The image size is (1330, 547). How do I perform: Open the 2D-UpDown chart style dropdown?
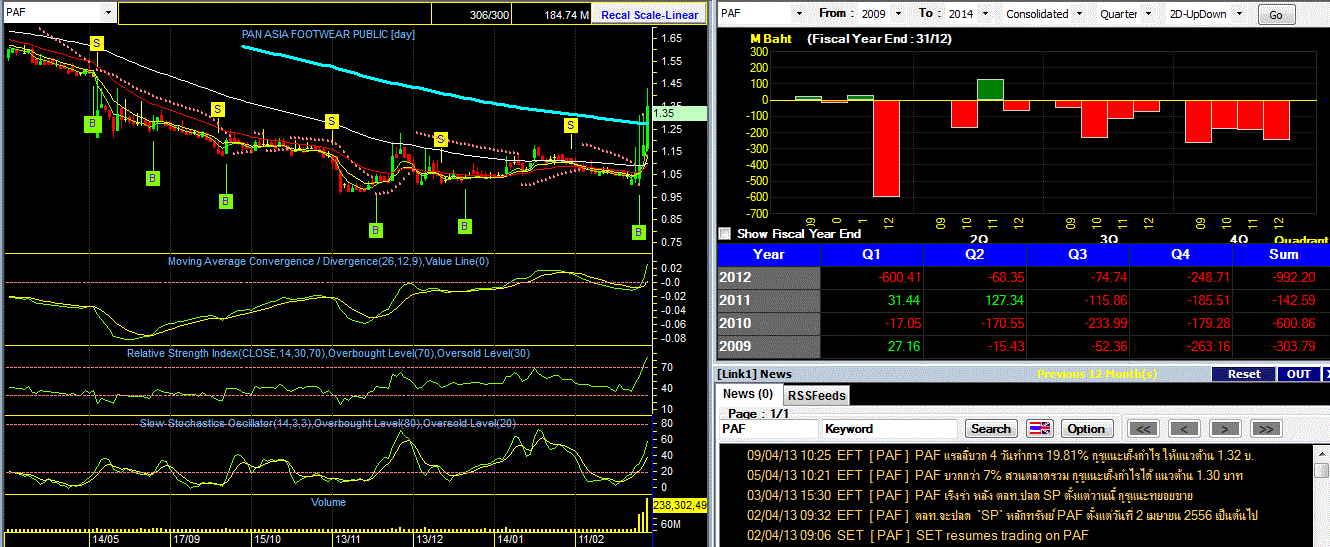click(1240, 14)
